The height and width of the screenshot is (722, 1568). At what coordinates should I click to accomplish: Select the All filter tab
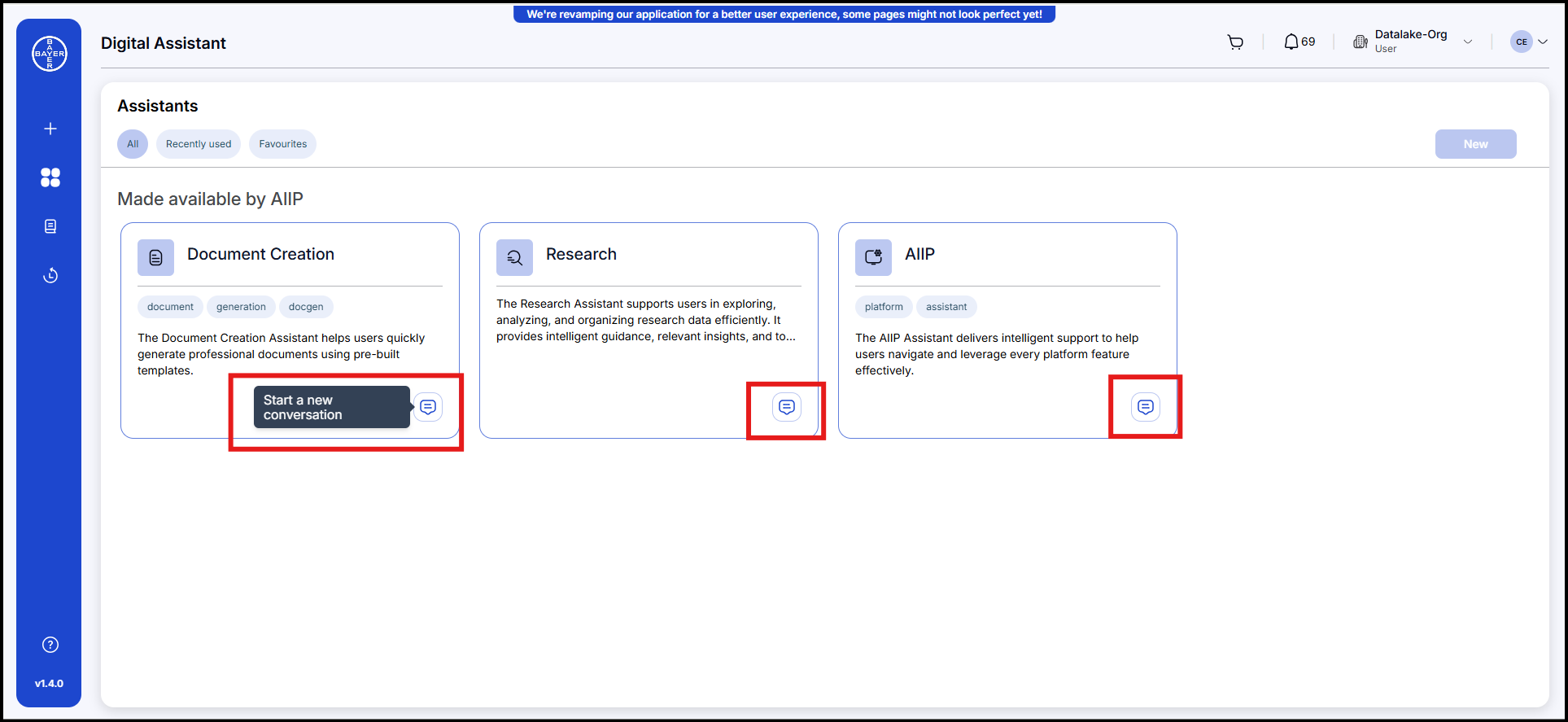[133, 144]
